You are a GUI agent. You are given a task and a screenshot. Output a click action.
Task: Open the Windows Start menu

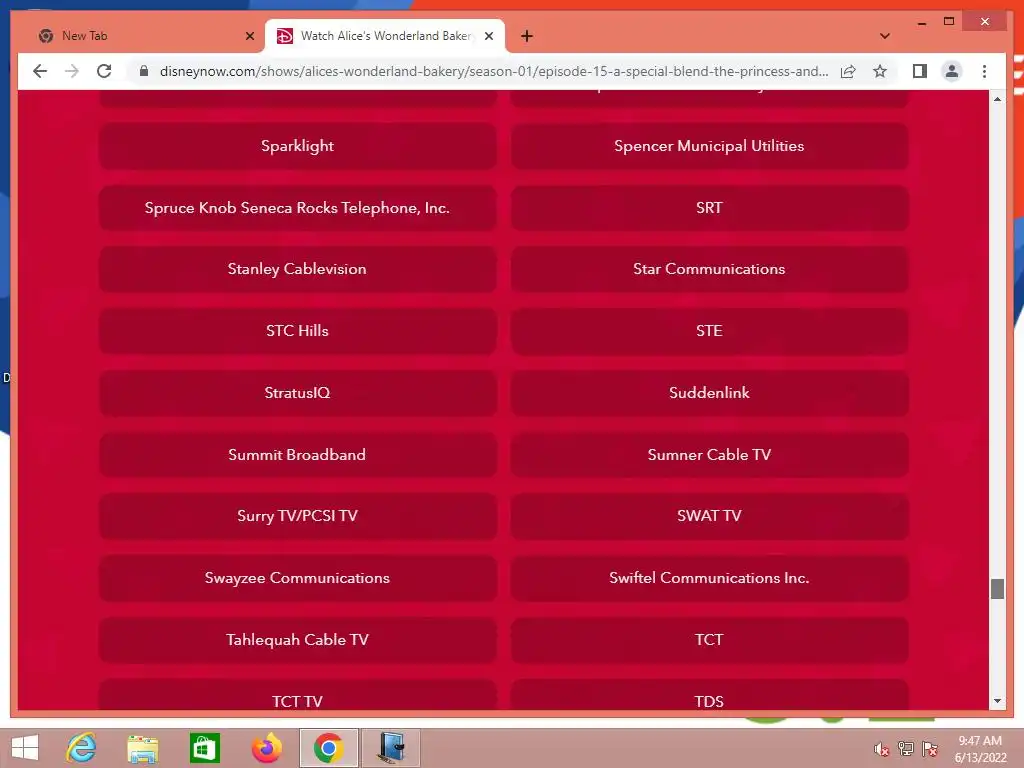pyautogui.click(x=25, y=748)
